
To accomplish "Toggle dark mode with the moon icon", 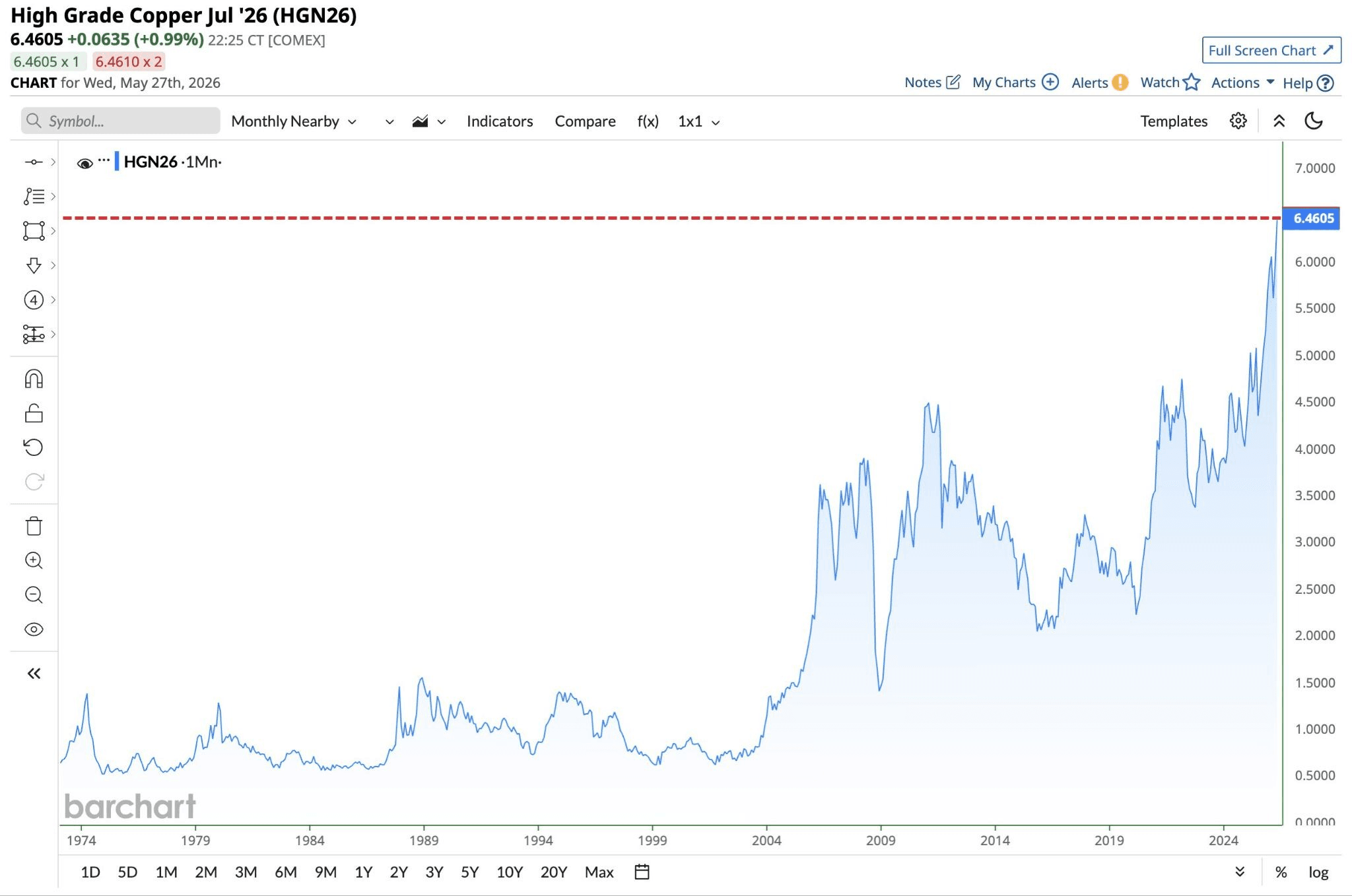I will click(1314, 121).
